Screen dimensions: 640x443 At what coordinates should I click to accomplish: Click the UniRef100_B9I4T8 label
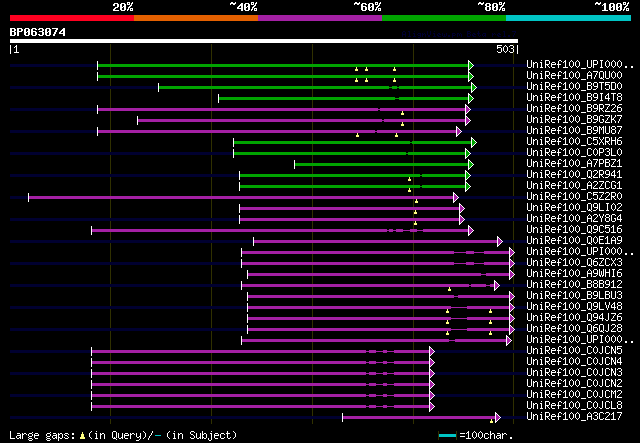pos(574,97)
